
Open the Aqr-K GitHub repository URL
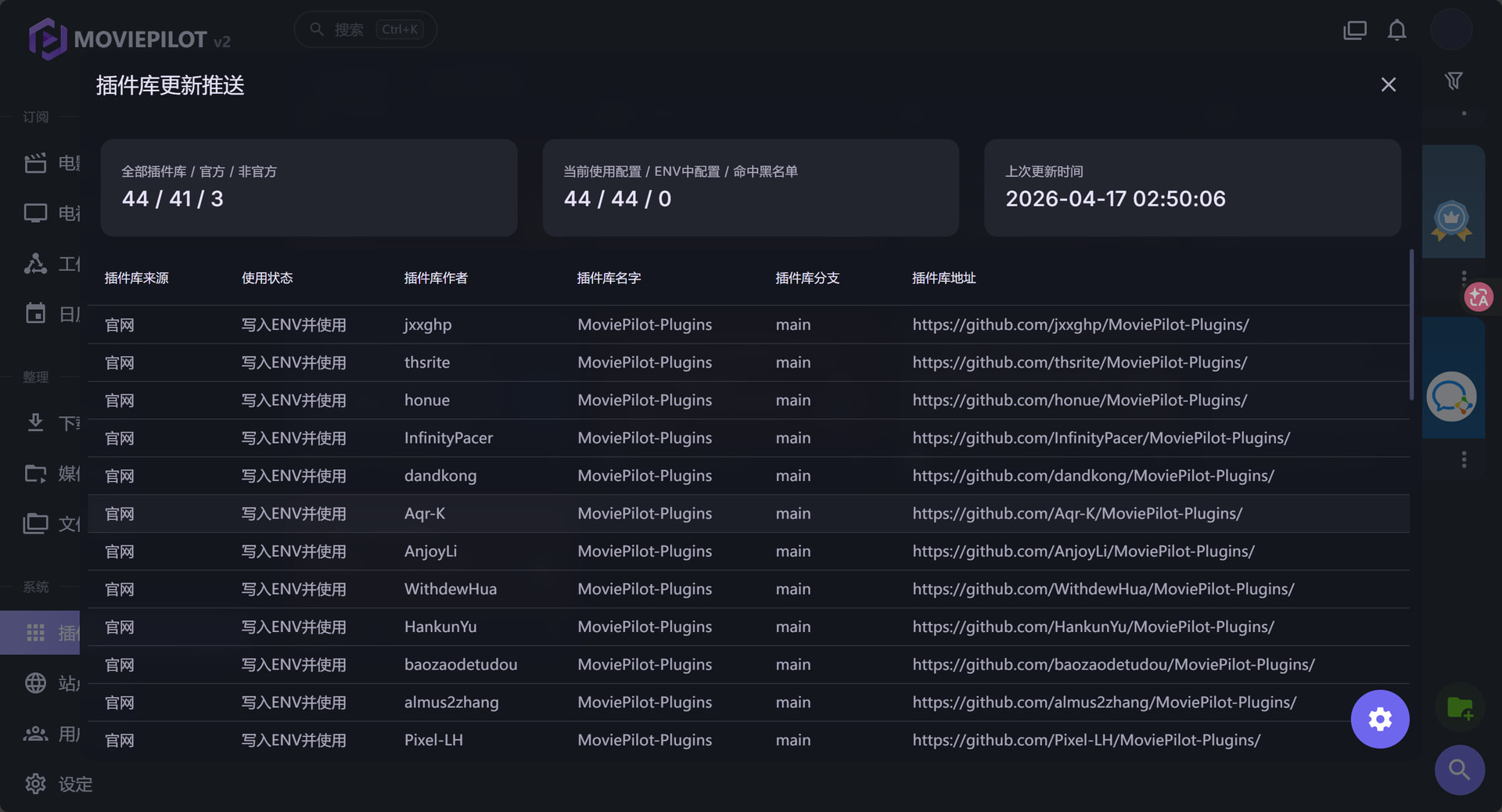pyautogui.click(x=1078, y=513)
